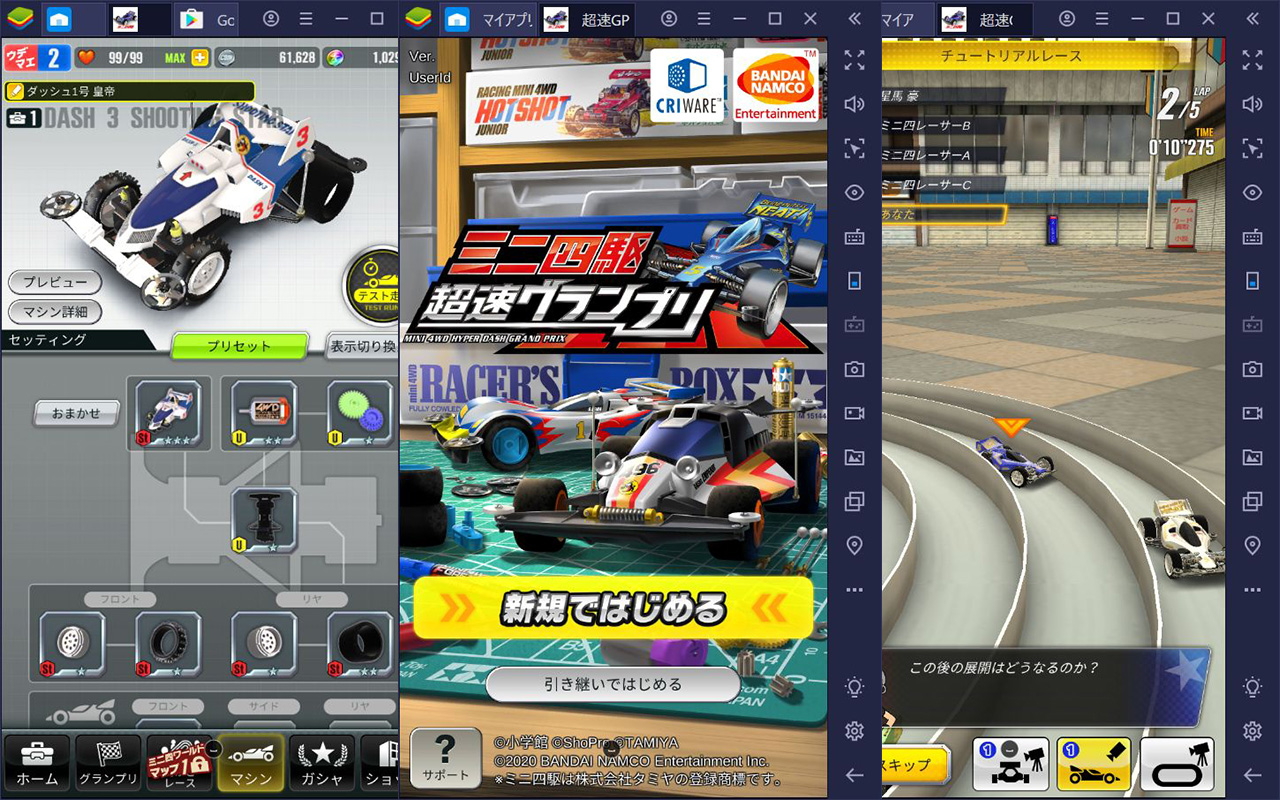Collapse right window sidebar with double chevron
The width and height of the screenshot is (1280, 800).
pos(1252,19)
